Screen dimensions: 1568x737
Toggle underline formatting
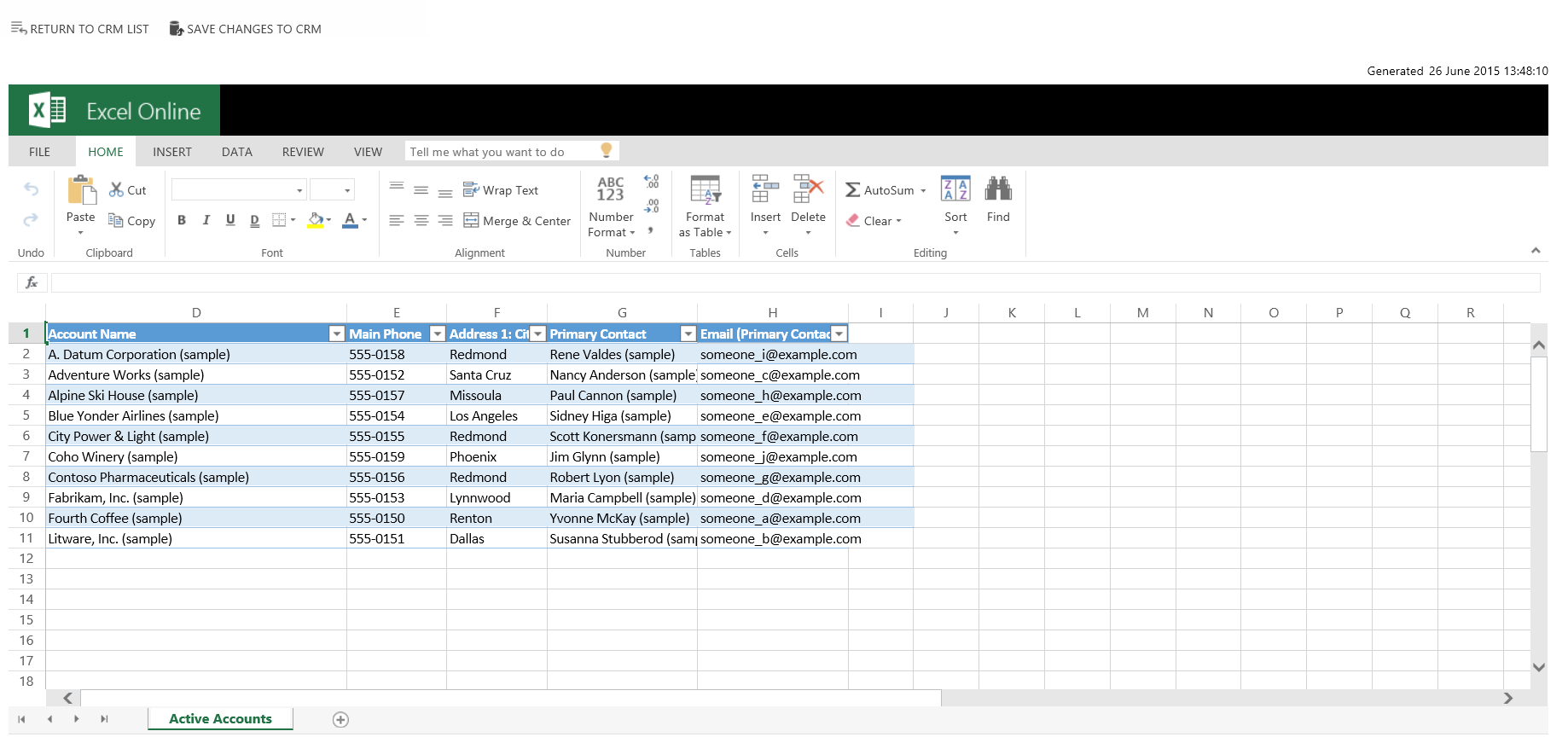tap(230, 220)
